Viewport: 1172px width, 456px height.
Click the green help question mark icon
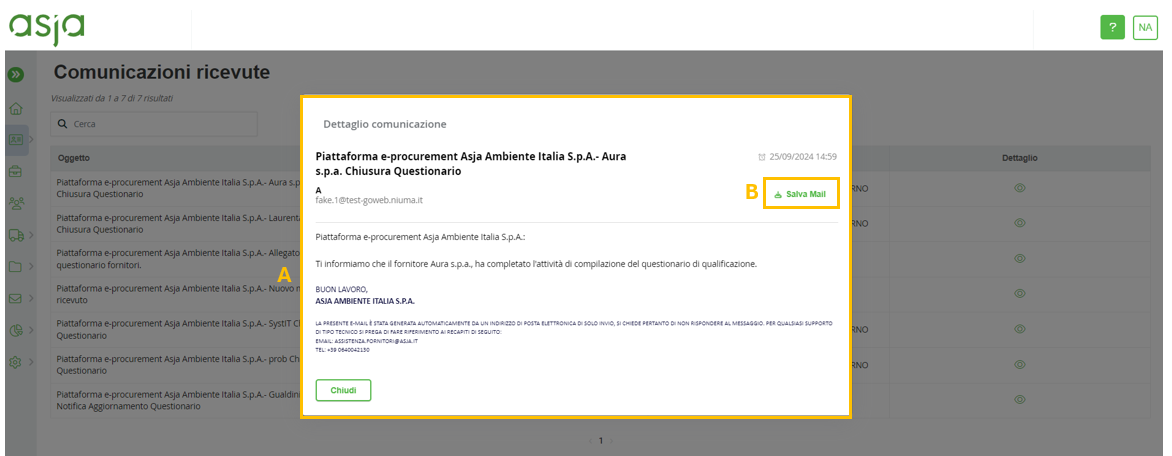coord(1112,28)
